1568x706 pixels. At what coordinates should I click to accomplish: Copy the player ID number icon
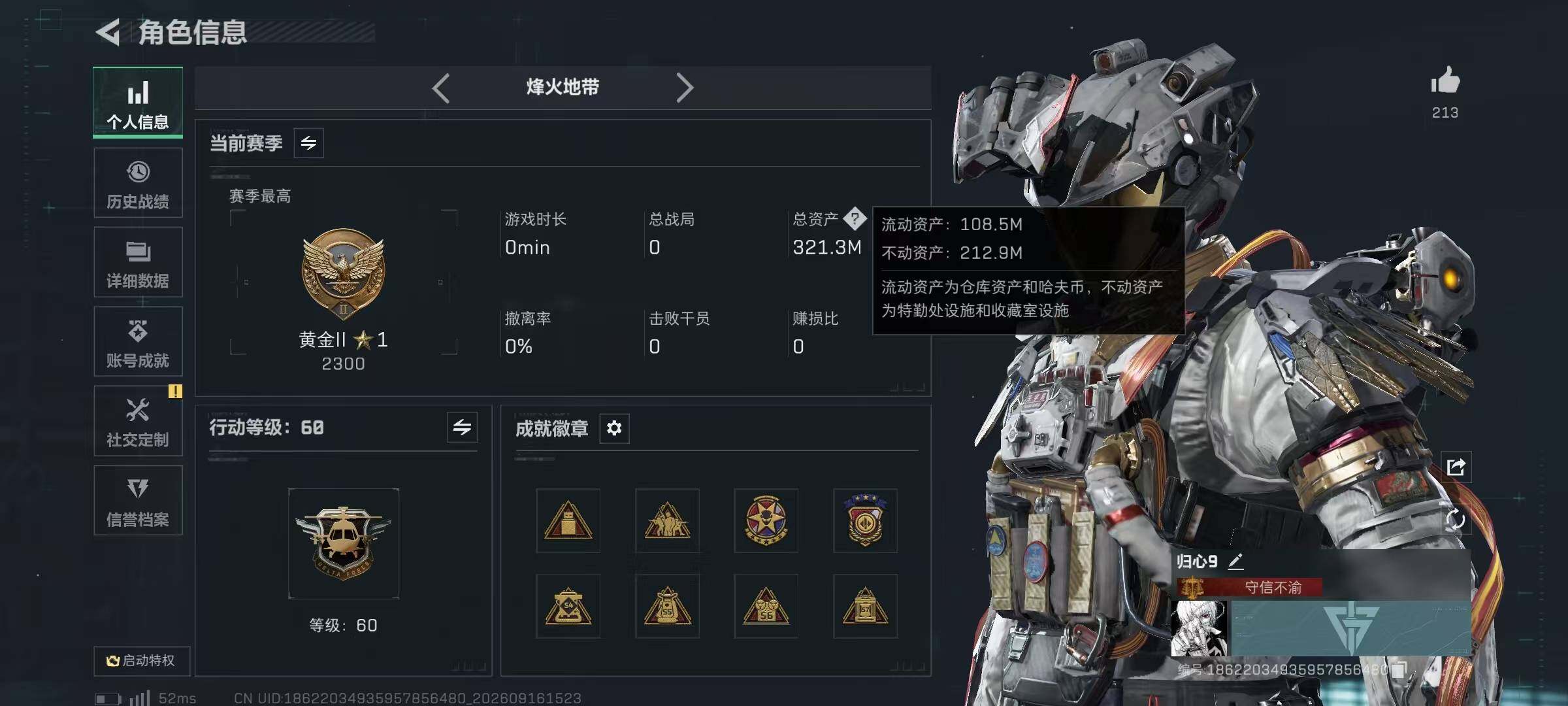click(1398, 669)
